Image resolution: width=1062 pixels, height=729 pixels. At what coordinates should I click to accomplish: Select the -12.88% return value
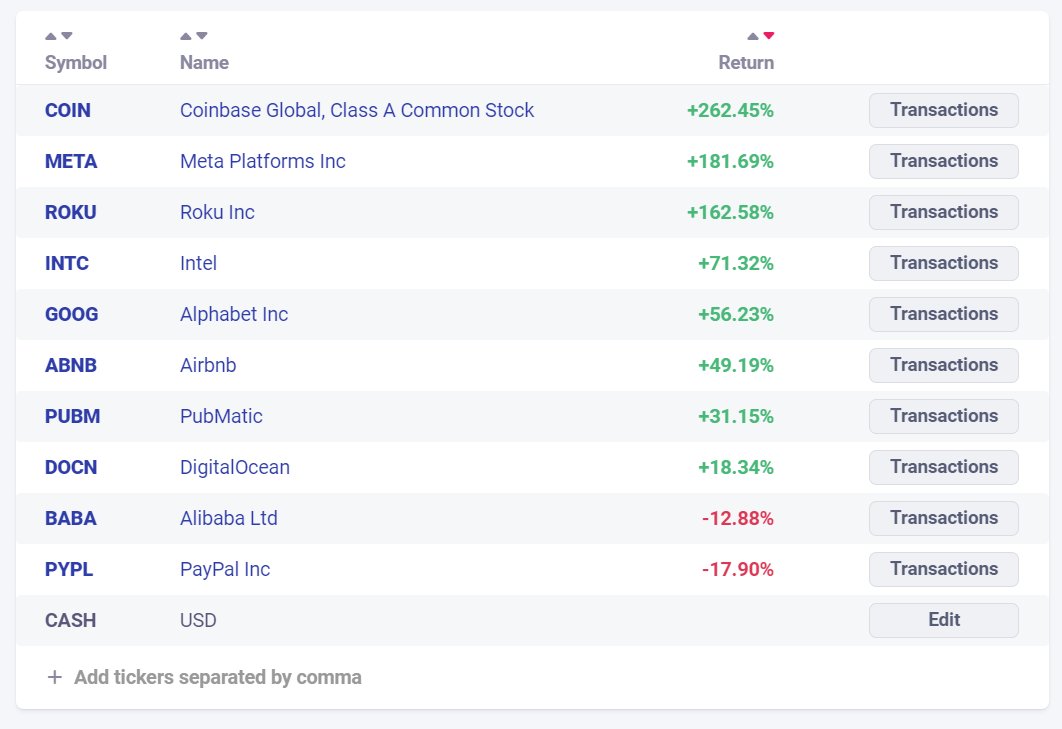pos(738,518)
